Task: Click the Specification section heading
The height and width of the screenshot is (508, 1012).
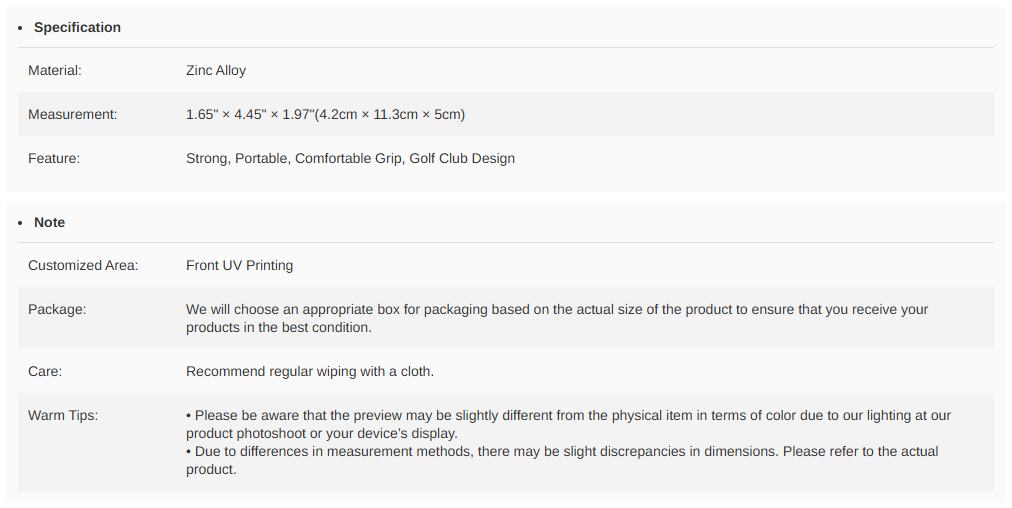Action: pos(77,27)
